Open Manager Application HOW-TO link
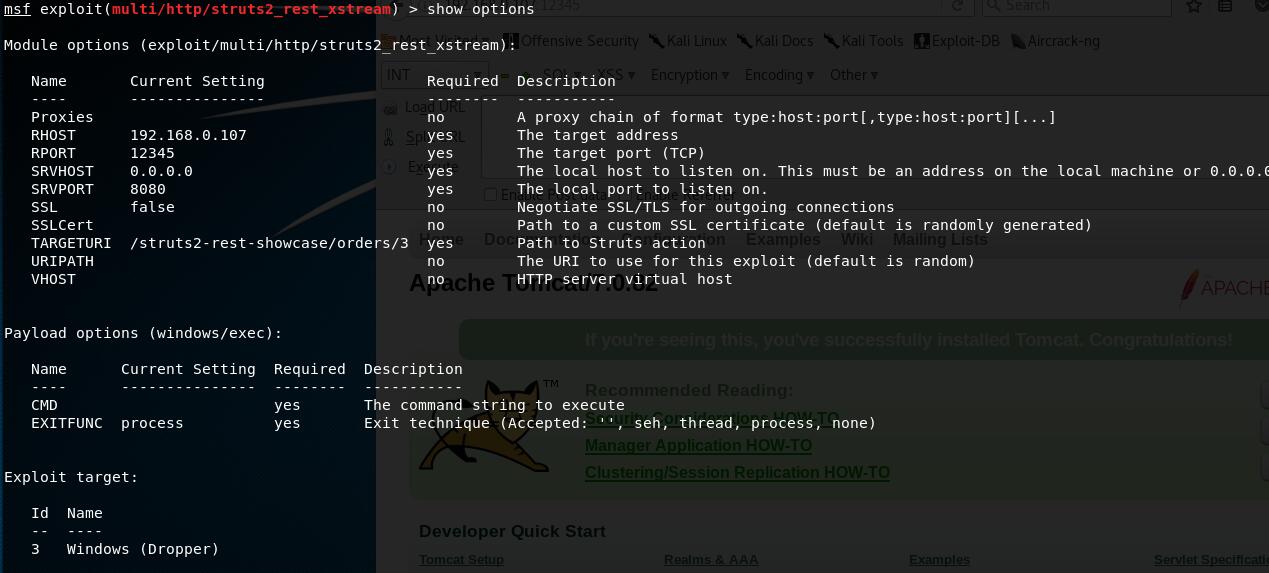The width and height of the screenshot is (1269, 573). click(x=698, y=445)
